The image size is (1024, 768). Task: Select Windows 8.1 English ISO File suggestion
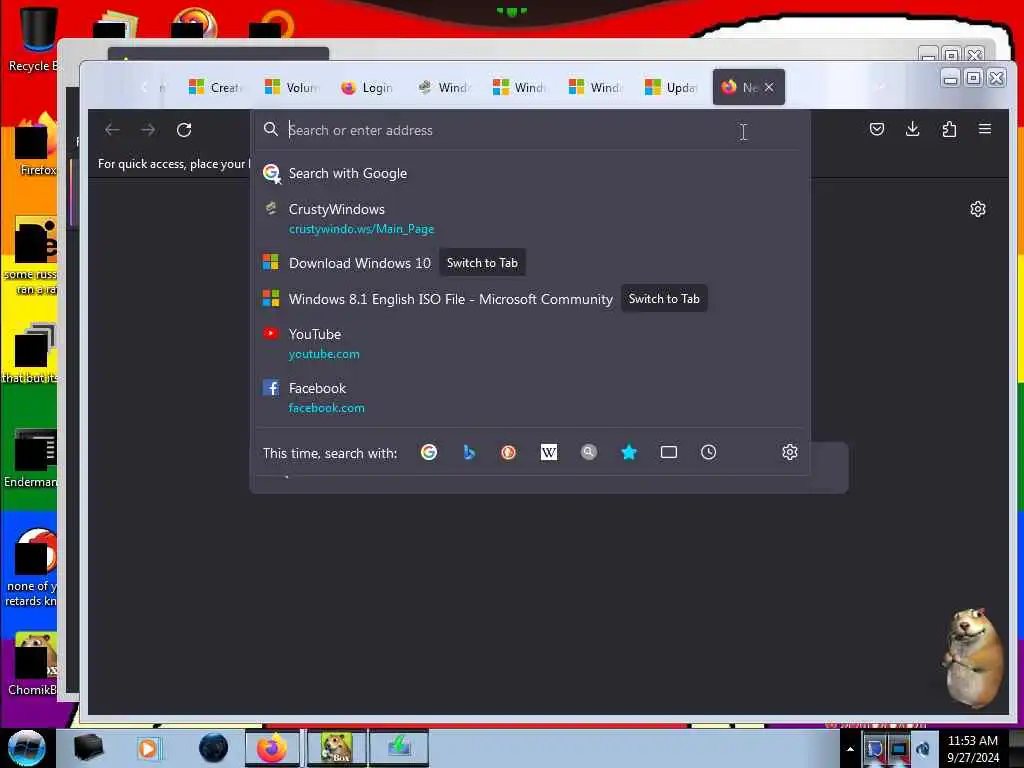click(451, 298)
